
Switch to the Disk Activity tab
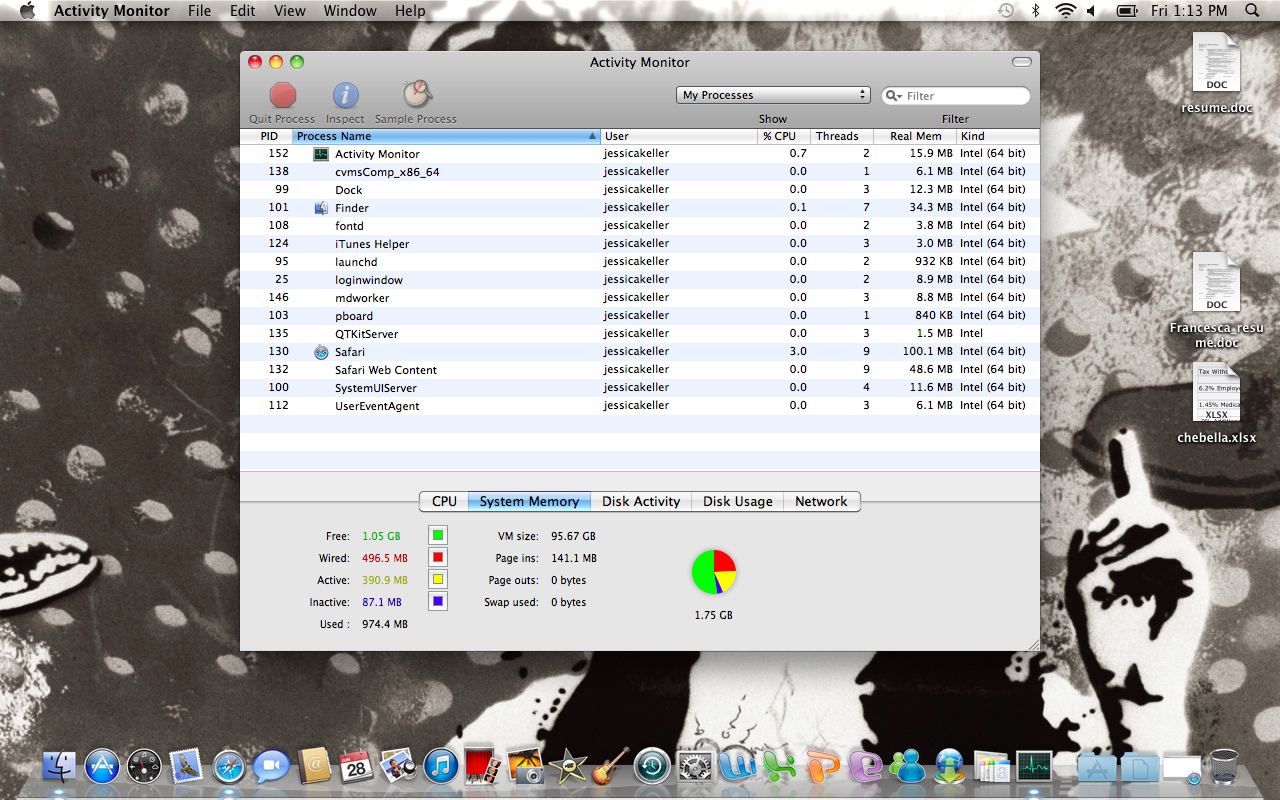641,502
